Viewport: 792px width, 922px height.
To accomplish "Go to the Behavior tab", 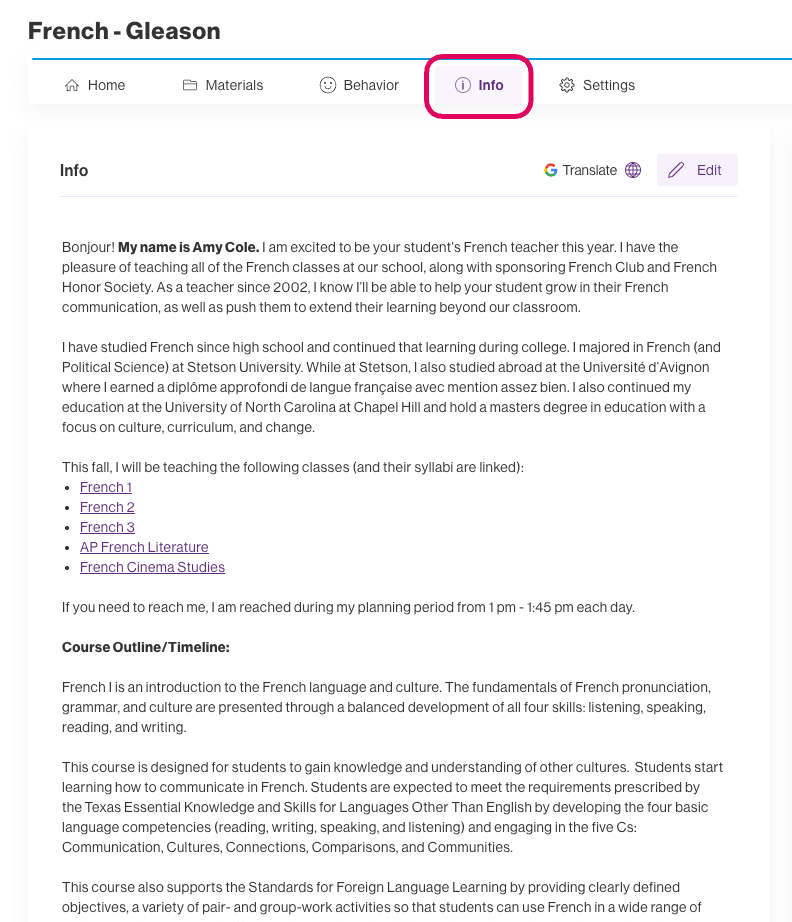I will click(x=370, y=86).
